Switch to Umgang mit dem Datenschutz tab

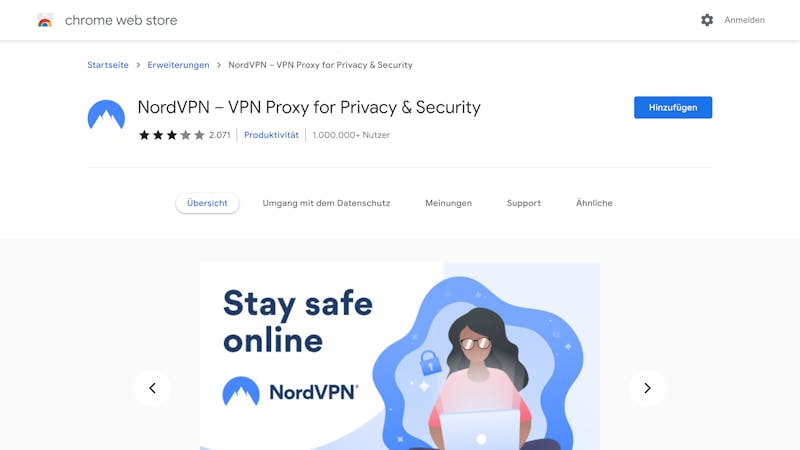pos(326,203)
